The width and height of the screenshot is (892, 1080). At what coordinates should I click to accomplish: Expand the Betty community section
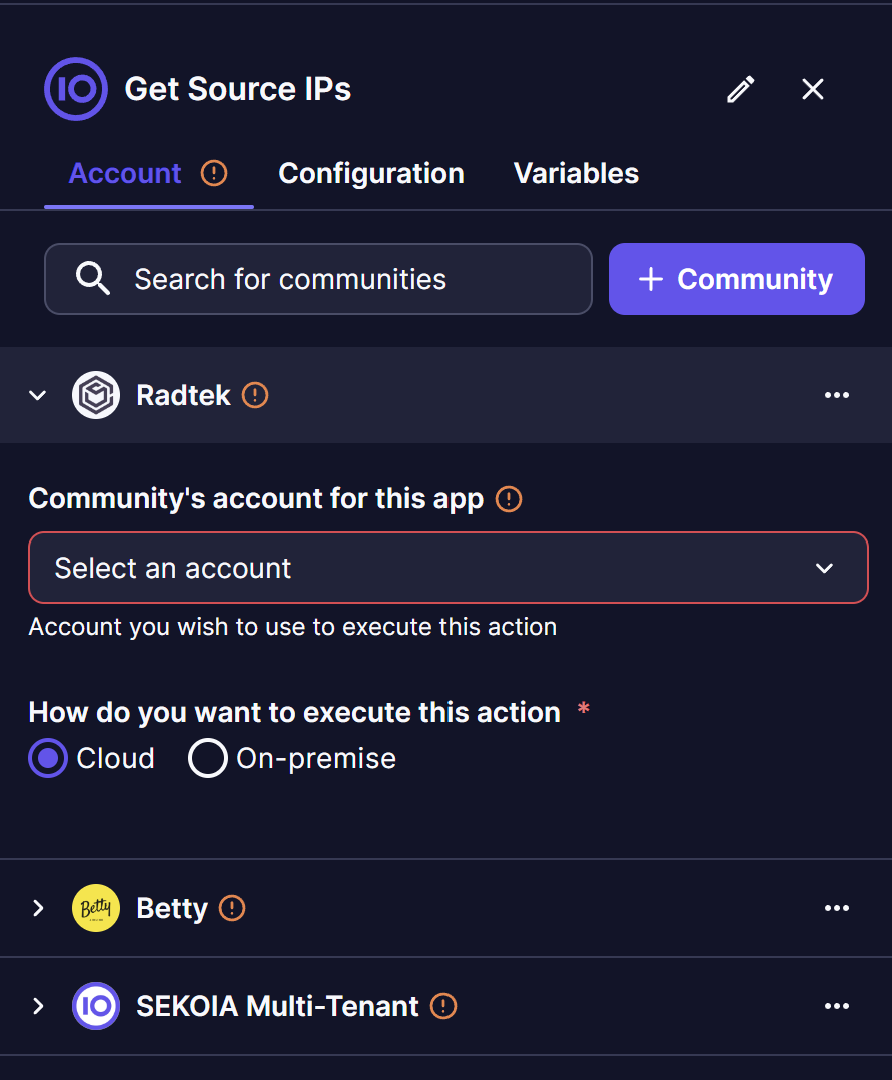click(38, 908)
